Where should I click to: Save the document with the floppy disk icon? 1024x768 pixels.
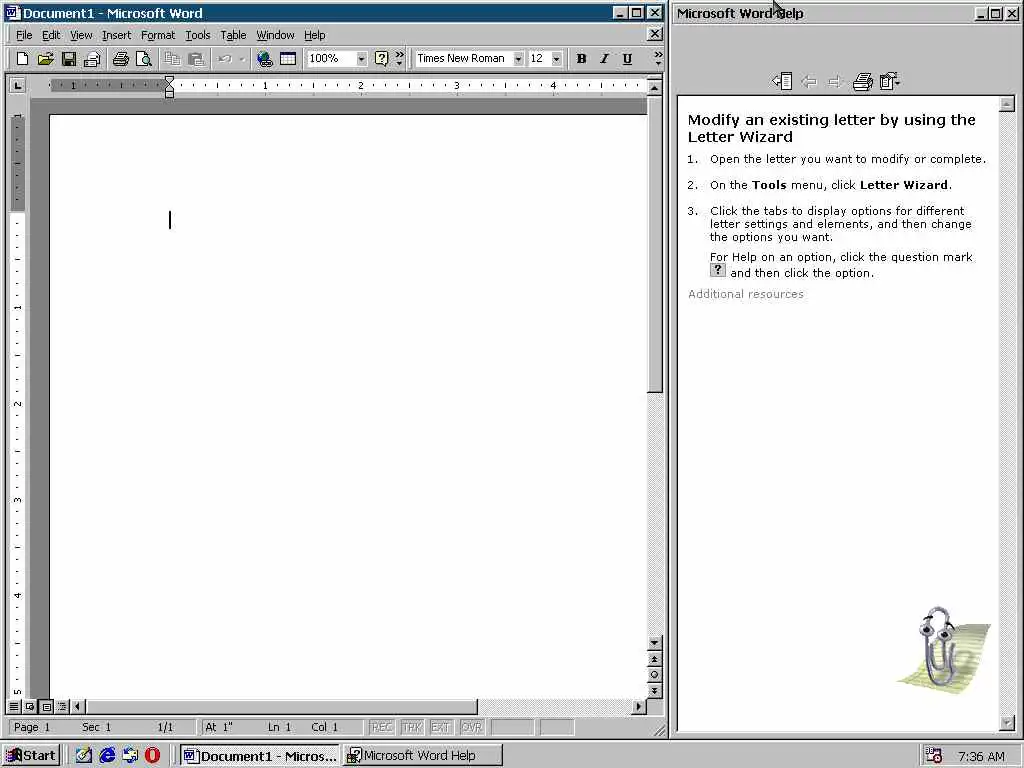click(x=69, y=59)
